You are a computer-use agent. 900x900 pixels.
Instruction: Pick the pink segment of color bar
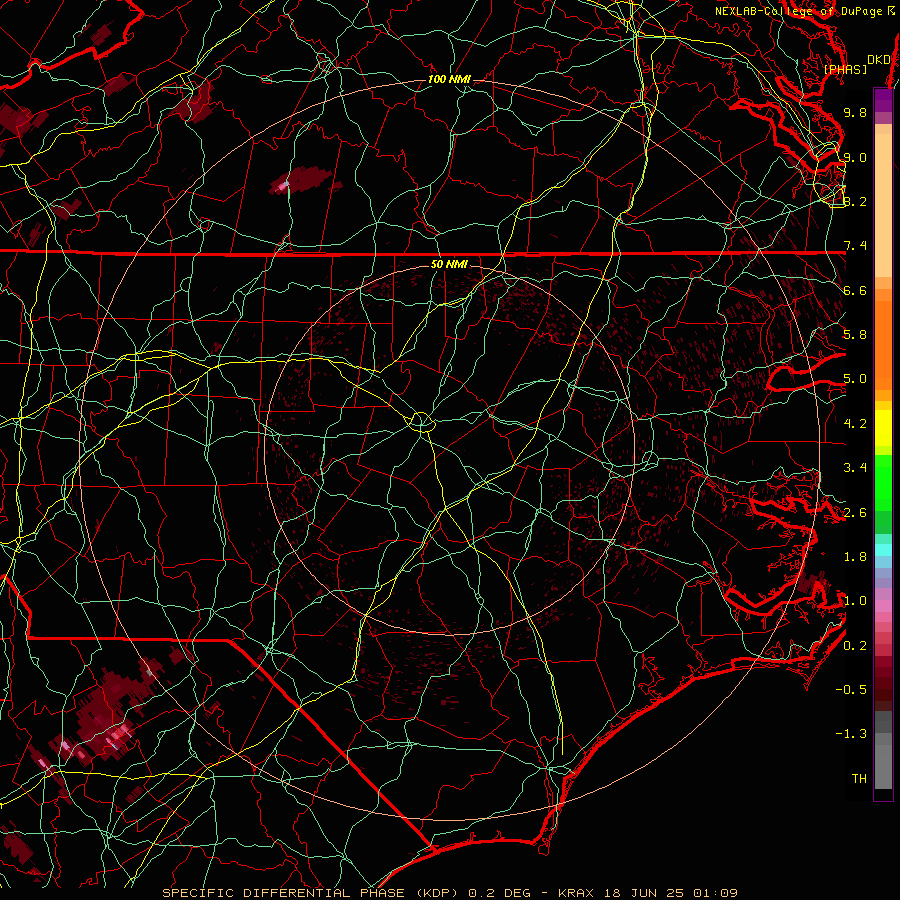pyautogui.click(x=883, y=606)
